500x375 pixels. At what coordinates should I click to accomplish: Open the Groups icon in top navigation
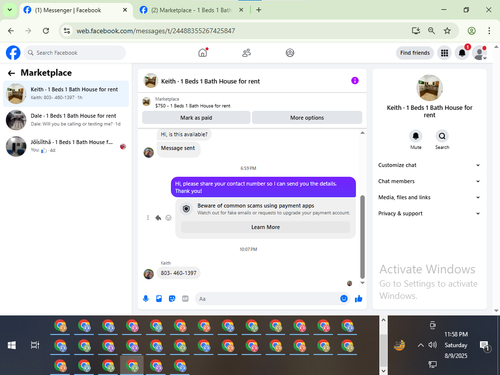(290, 53)
